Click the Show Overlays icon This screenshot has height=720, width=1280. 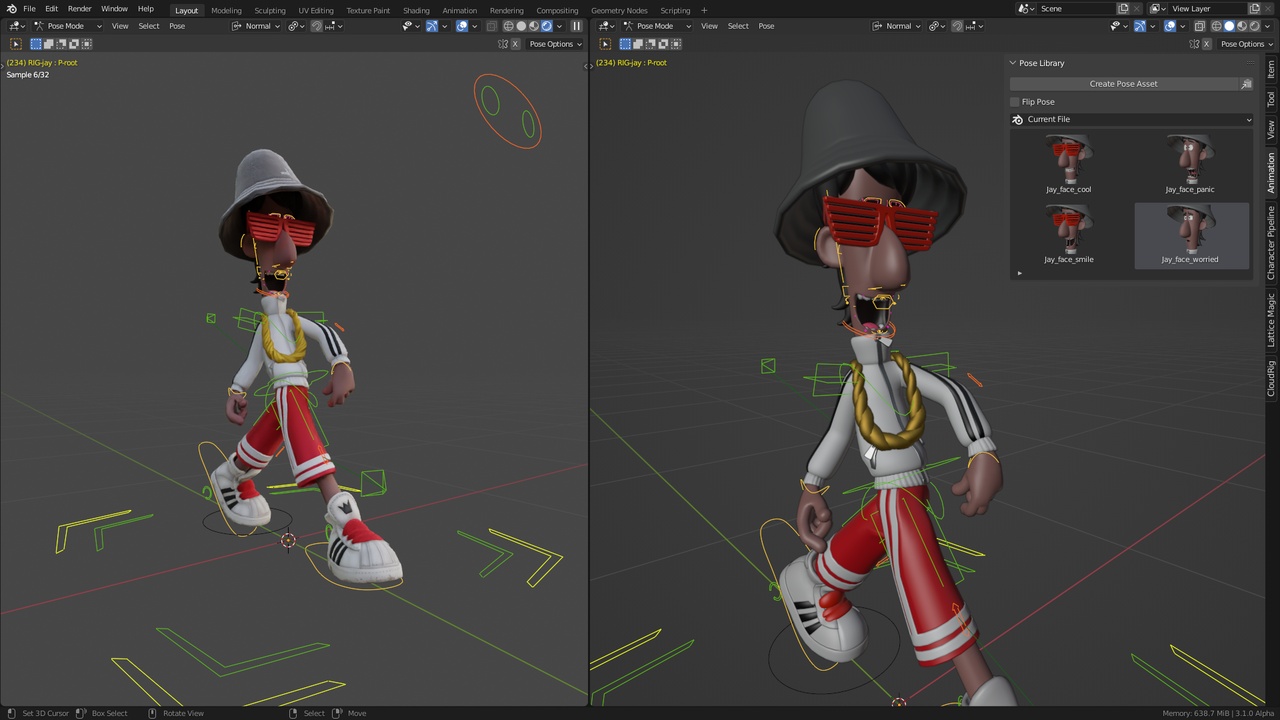click(x=462, y=26)
